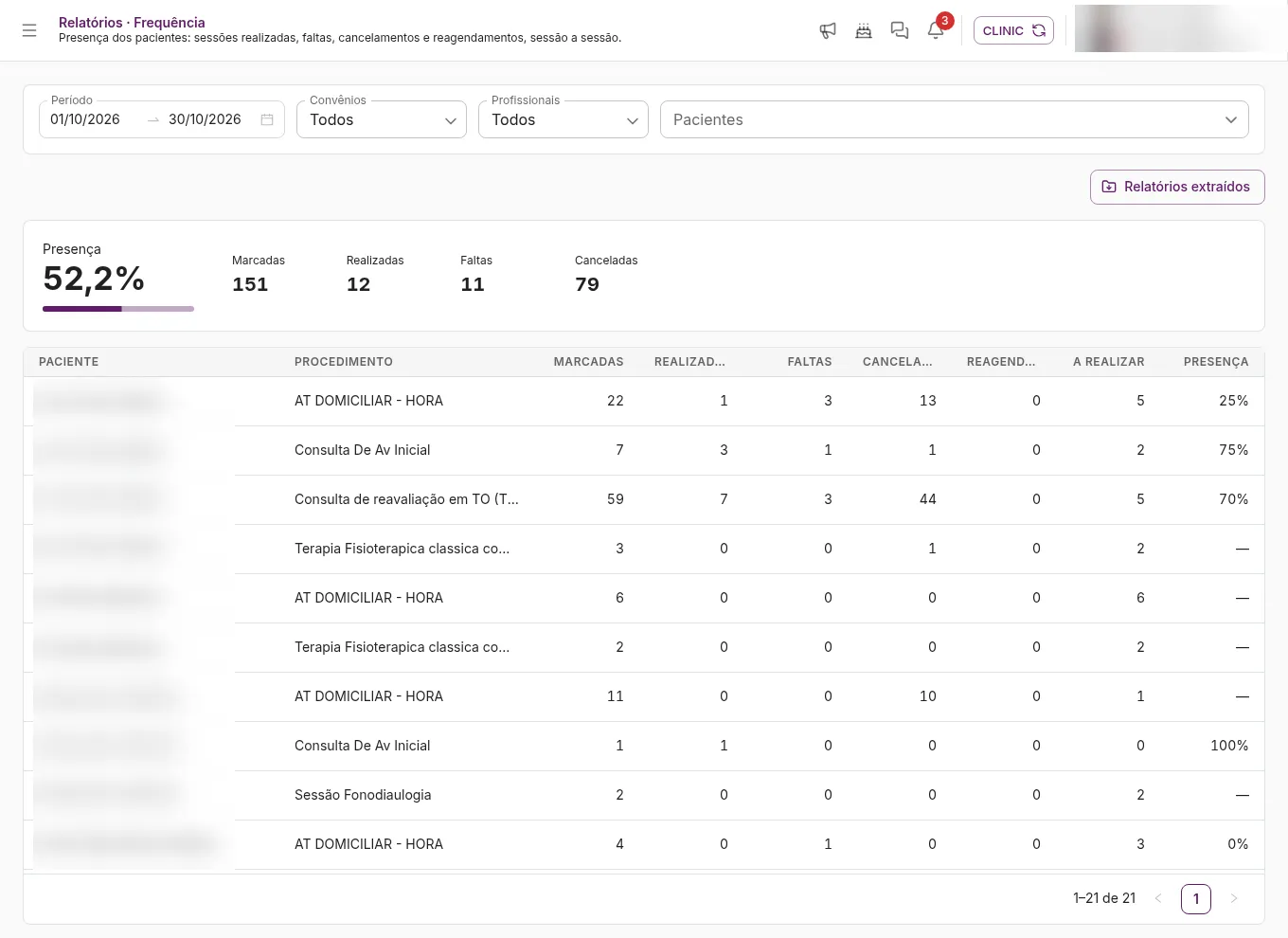Image resolution: width=1288 pixels, height=938 pixels.
Task: Click the 0% presence value
Action: pos(1238,844)
